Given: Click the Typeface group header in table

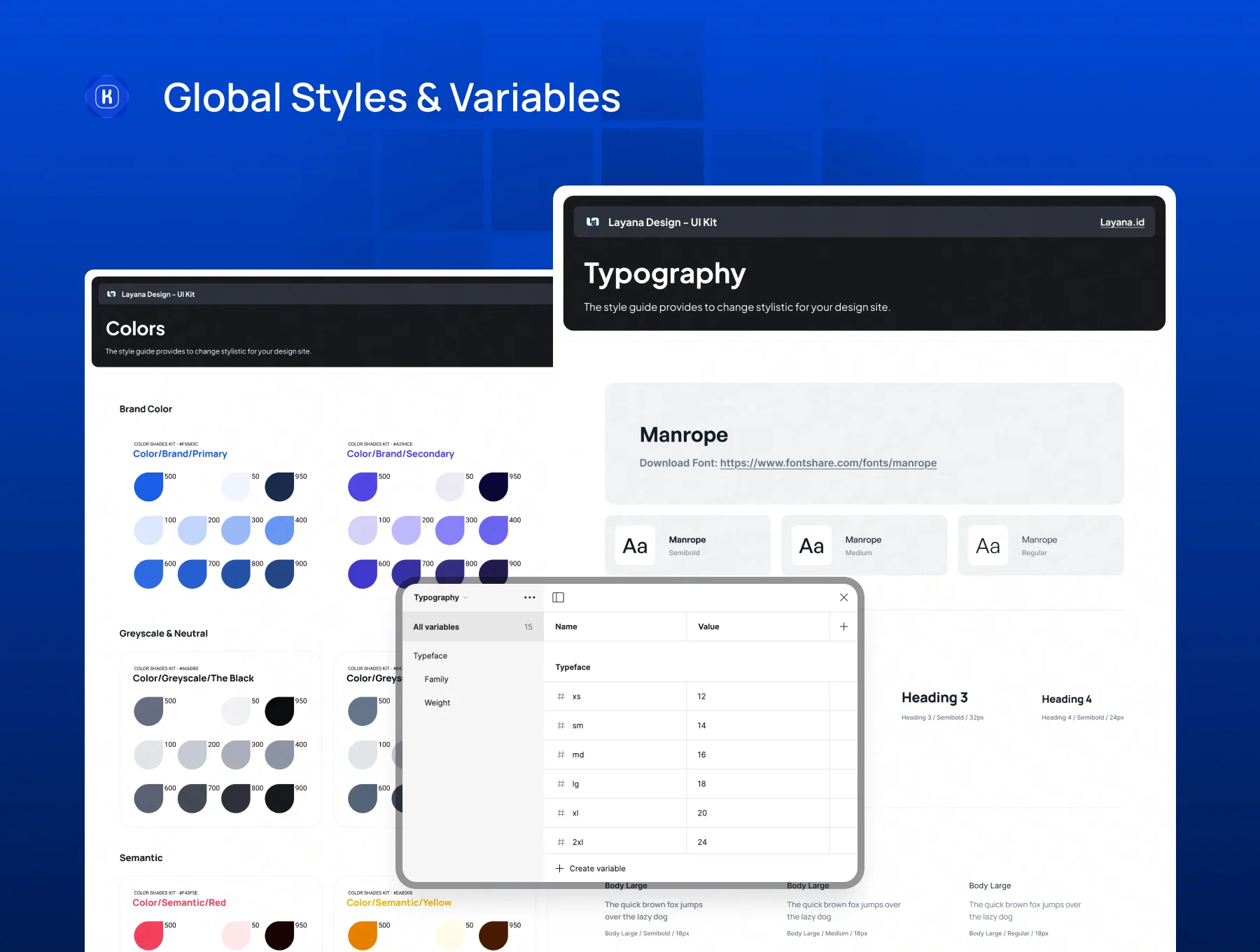Looking at the screenshot, I should pyautogui.click(x=573, y=667).
